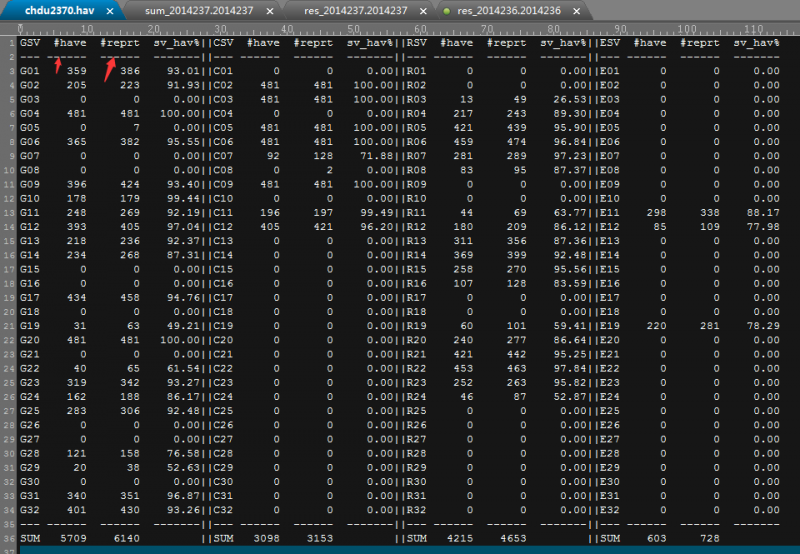Click the ruler at column mark 100
This screenshot has height=554, width=800.
click(x=686, y=29)
